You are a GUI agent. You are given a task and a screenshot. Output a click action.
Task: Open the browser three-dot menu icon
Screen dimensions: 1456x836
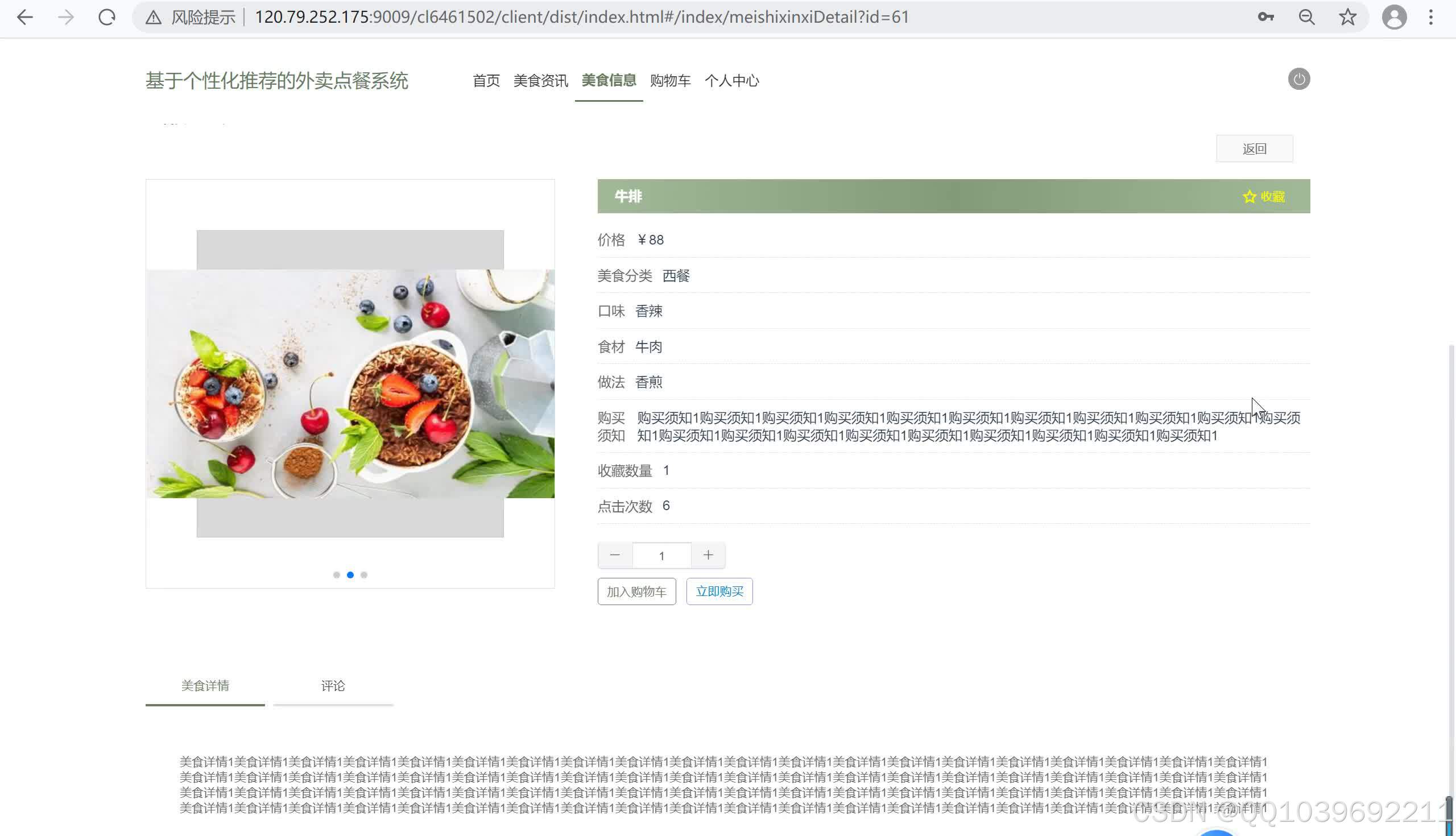click(x=1430, y=17)
